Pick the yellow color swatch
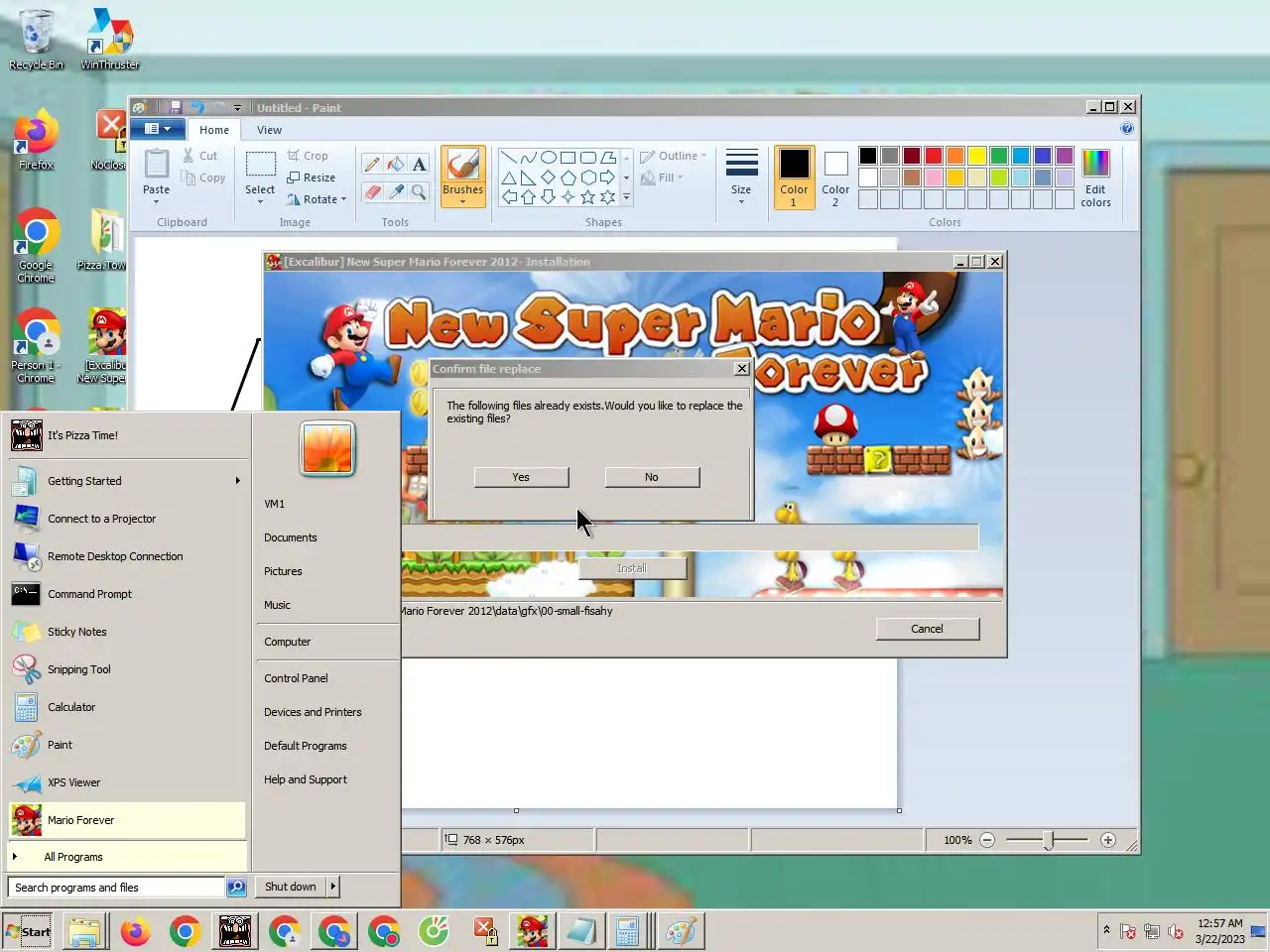The image size is (1270, 952). coord(977,156)
